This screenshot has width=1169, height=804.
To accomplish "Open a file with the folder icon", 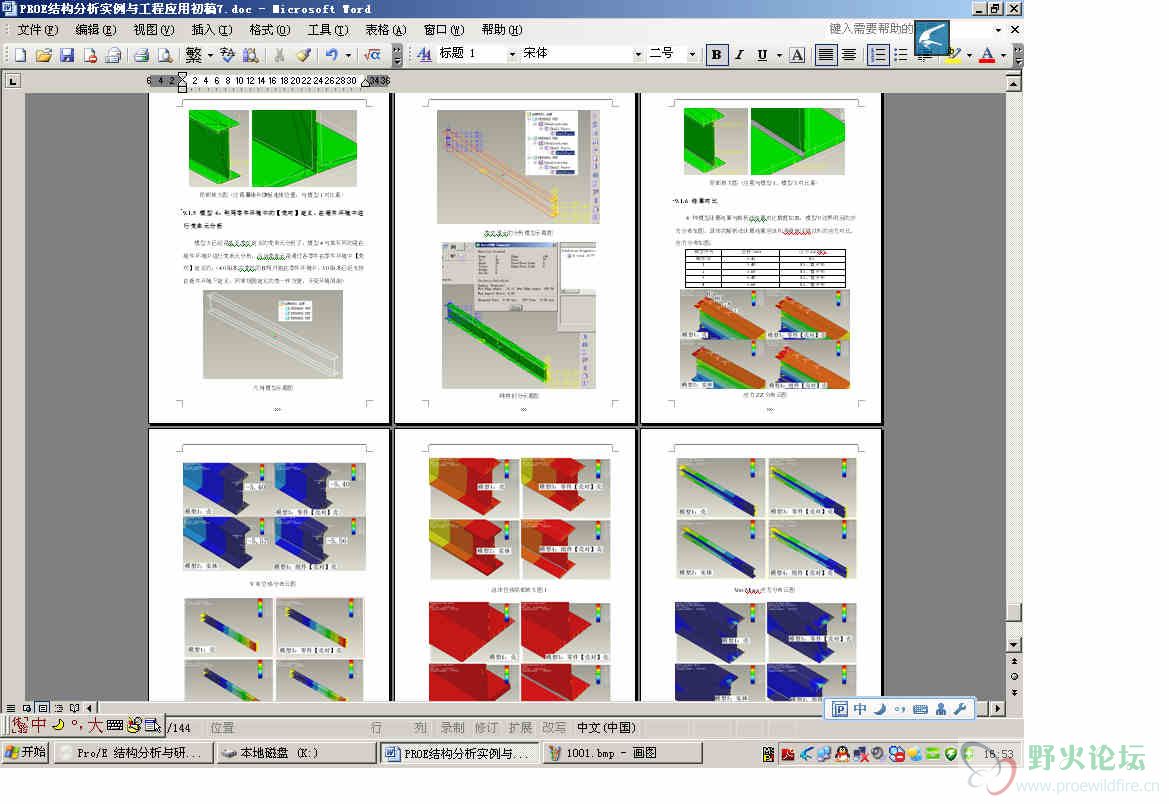I will [43, 55].
